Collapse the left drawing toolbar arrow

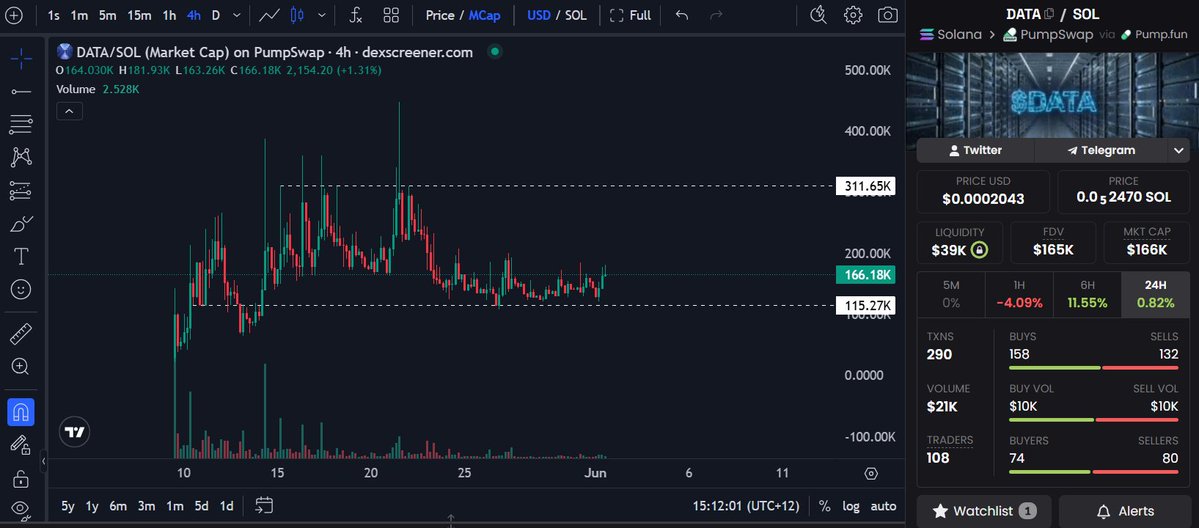(x=44, y=461)
